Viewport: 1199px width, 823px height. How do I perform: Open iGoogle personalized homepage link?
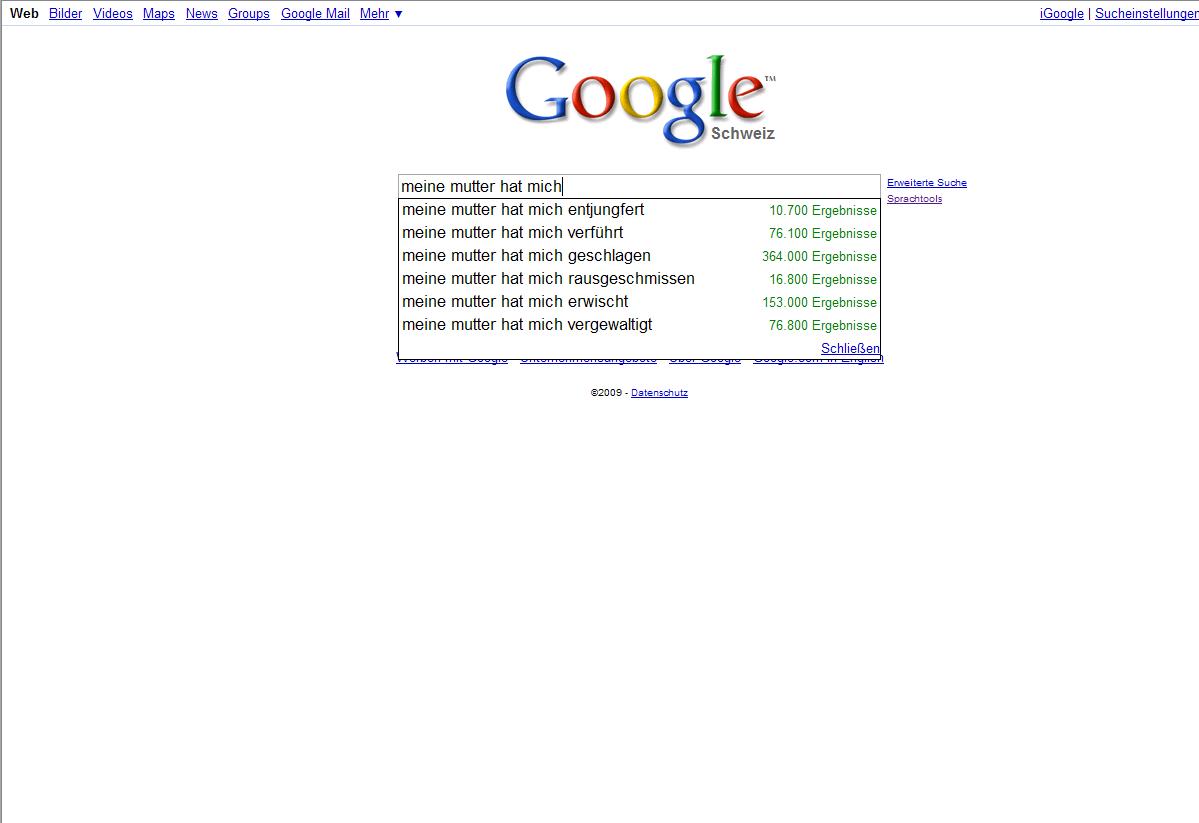click(1061, 14)
